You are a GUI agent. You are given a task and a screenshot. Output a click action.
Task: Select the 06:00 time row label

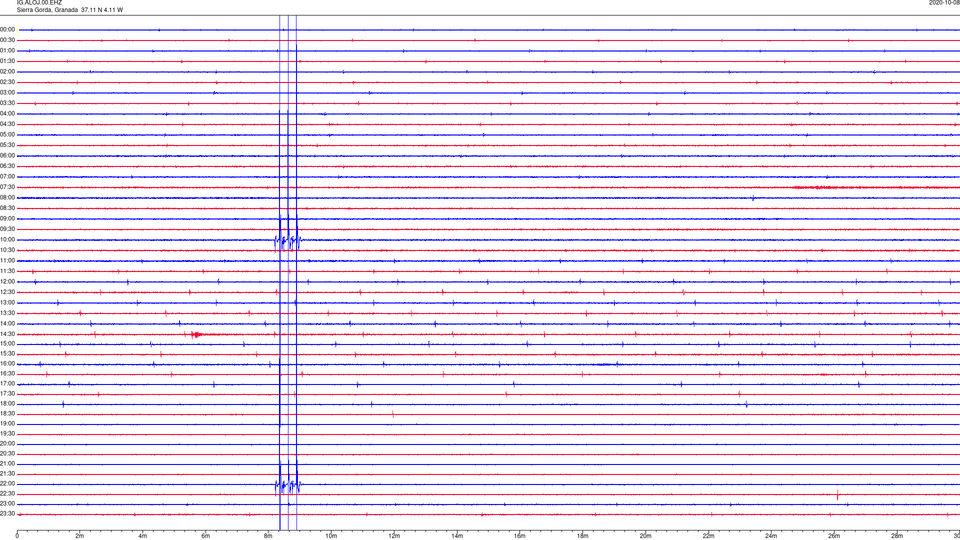coord(7,156)
